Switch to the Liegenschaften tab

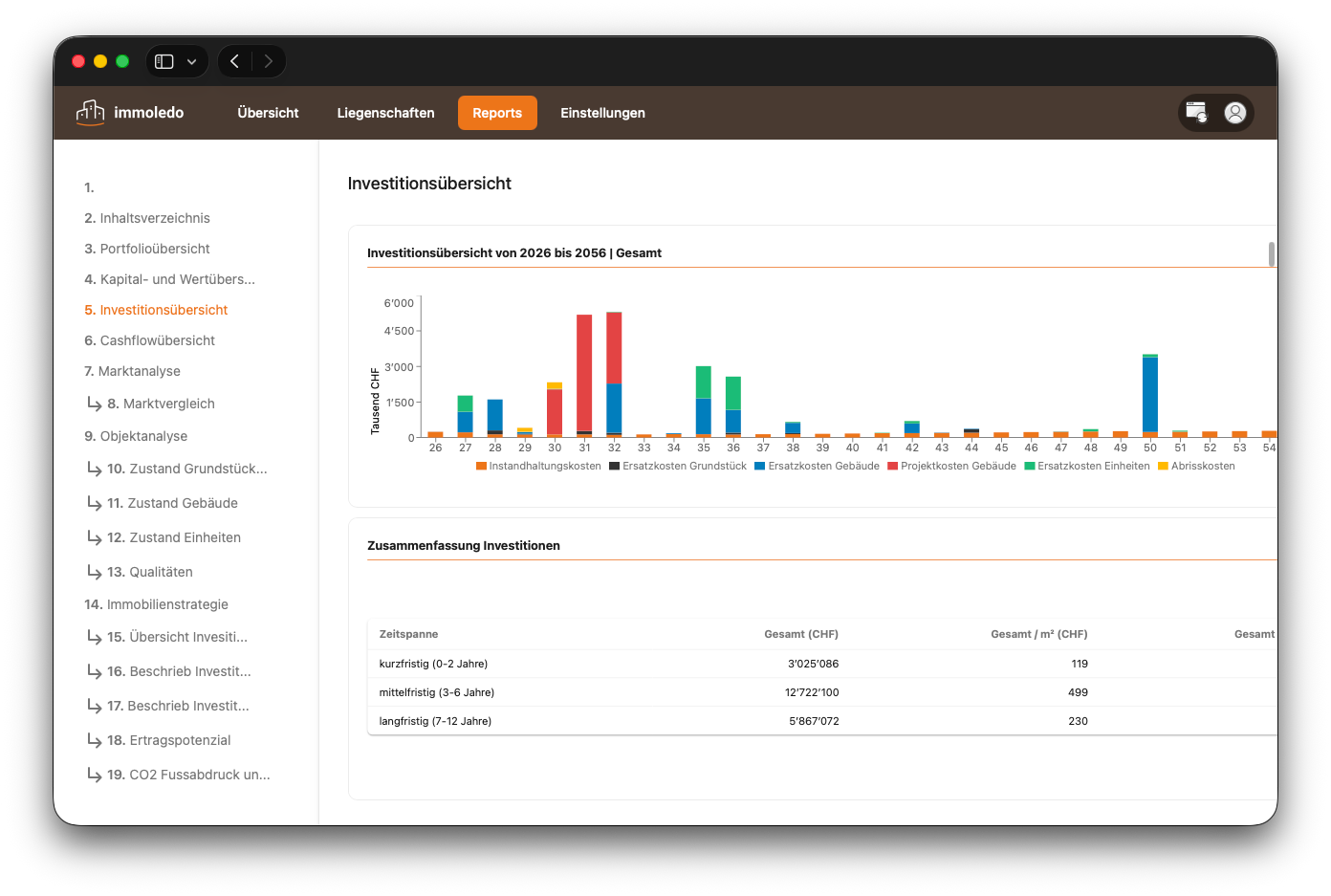click(385, 113)
